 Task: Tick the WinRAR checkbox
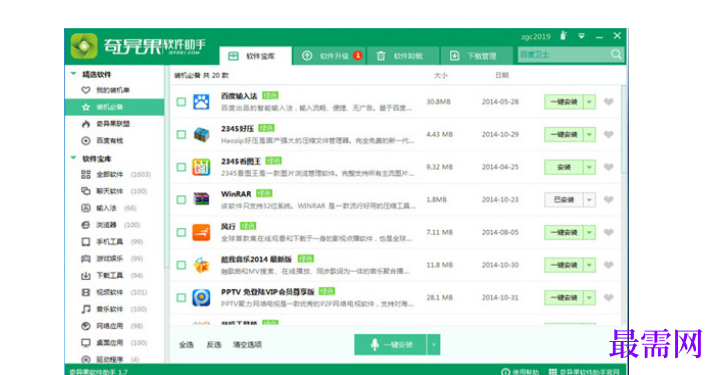coord(181,199)
